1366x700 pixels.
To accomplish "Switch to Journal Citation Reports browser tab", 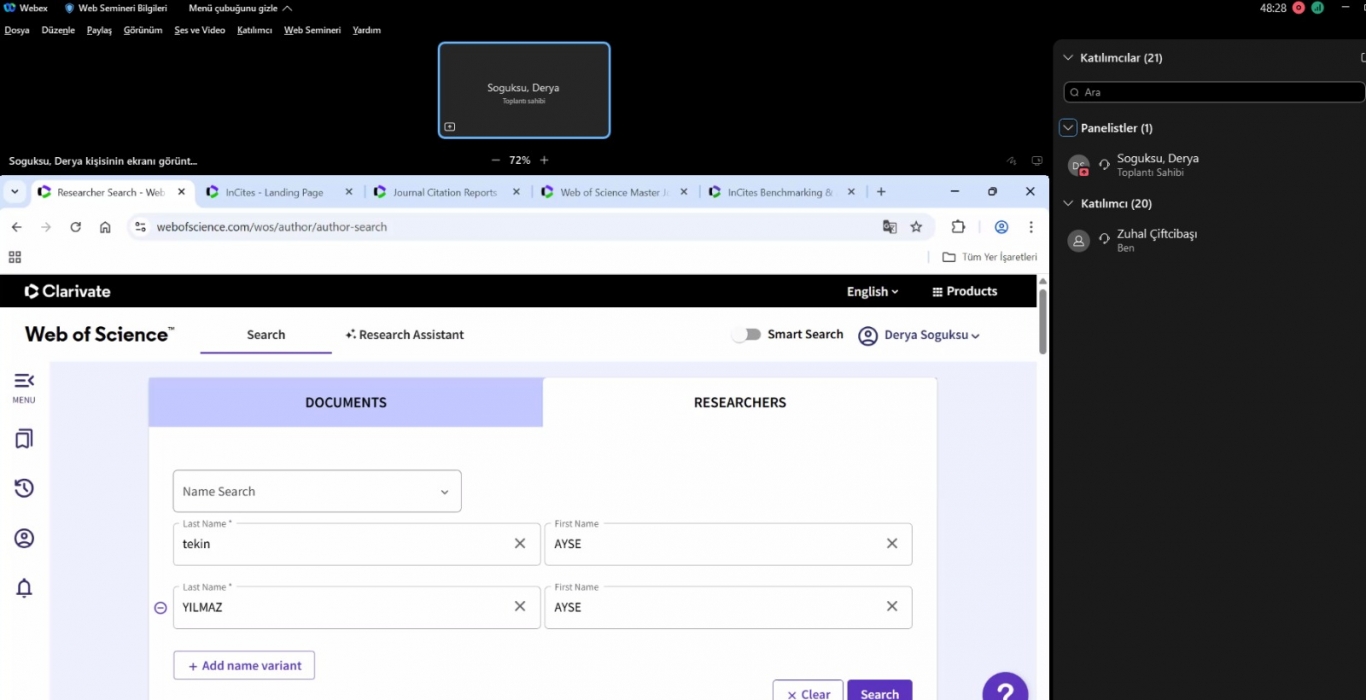I will coord(446,192).
